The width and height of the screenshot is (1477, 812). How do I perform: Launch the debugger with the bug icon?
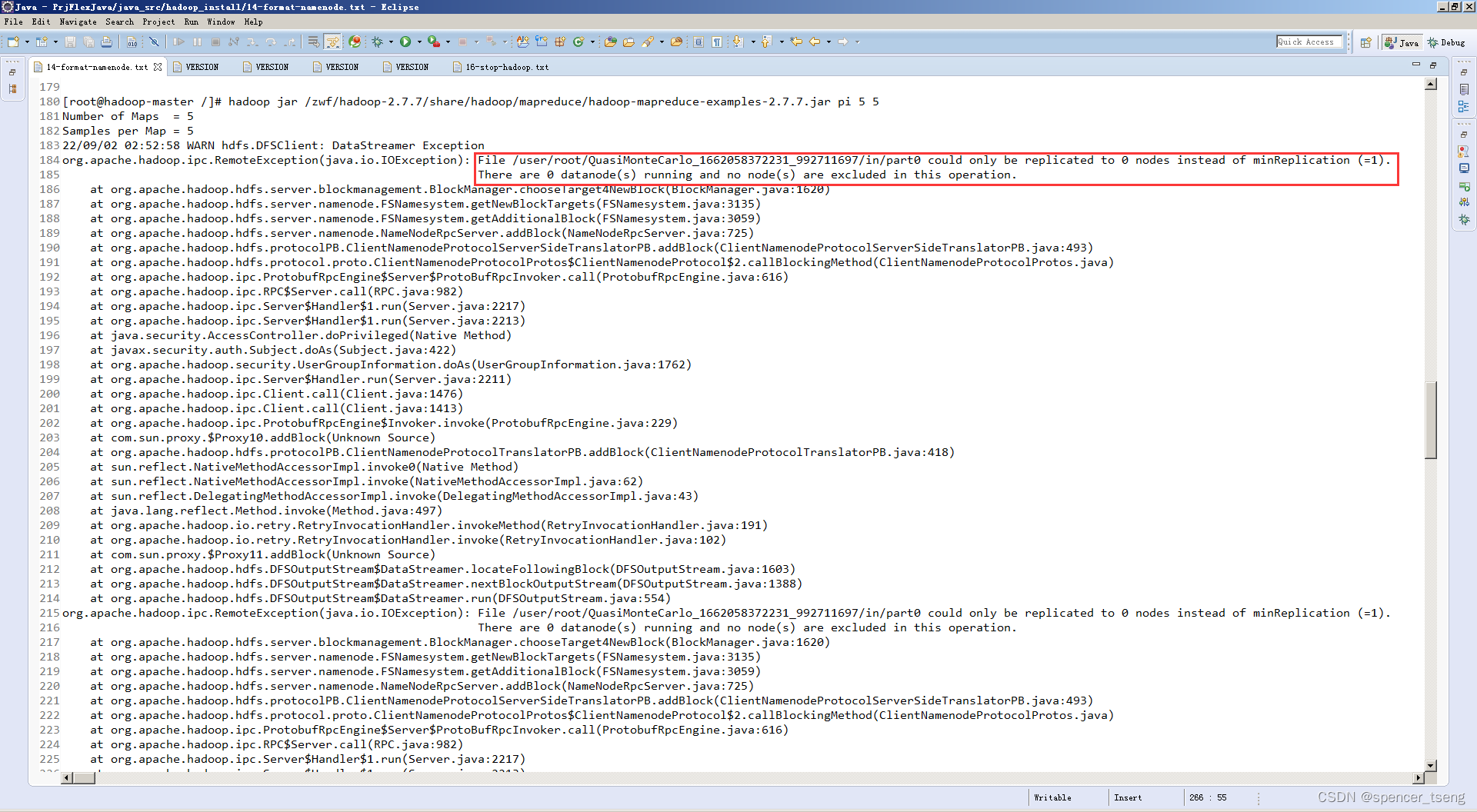376,42
